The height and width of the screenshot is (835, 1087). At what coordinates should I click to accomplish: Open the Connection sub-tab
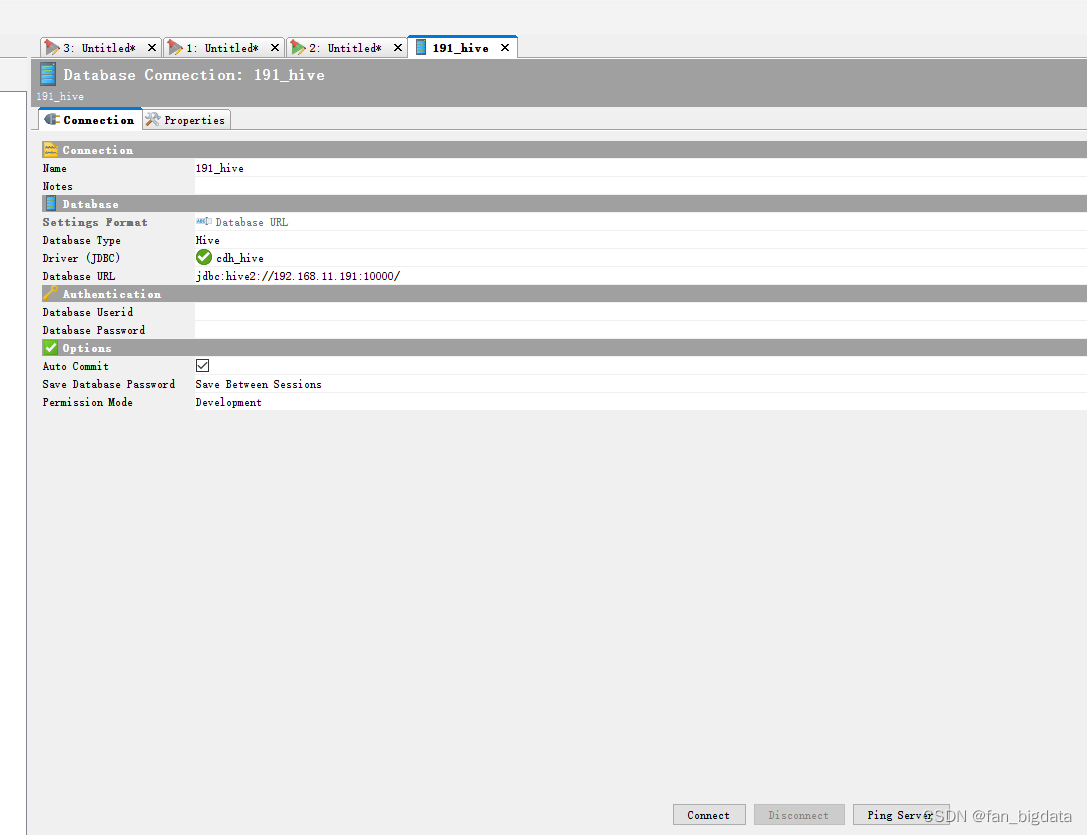(90, 119)
